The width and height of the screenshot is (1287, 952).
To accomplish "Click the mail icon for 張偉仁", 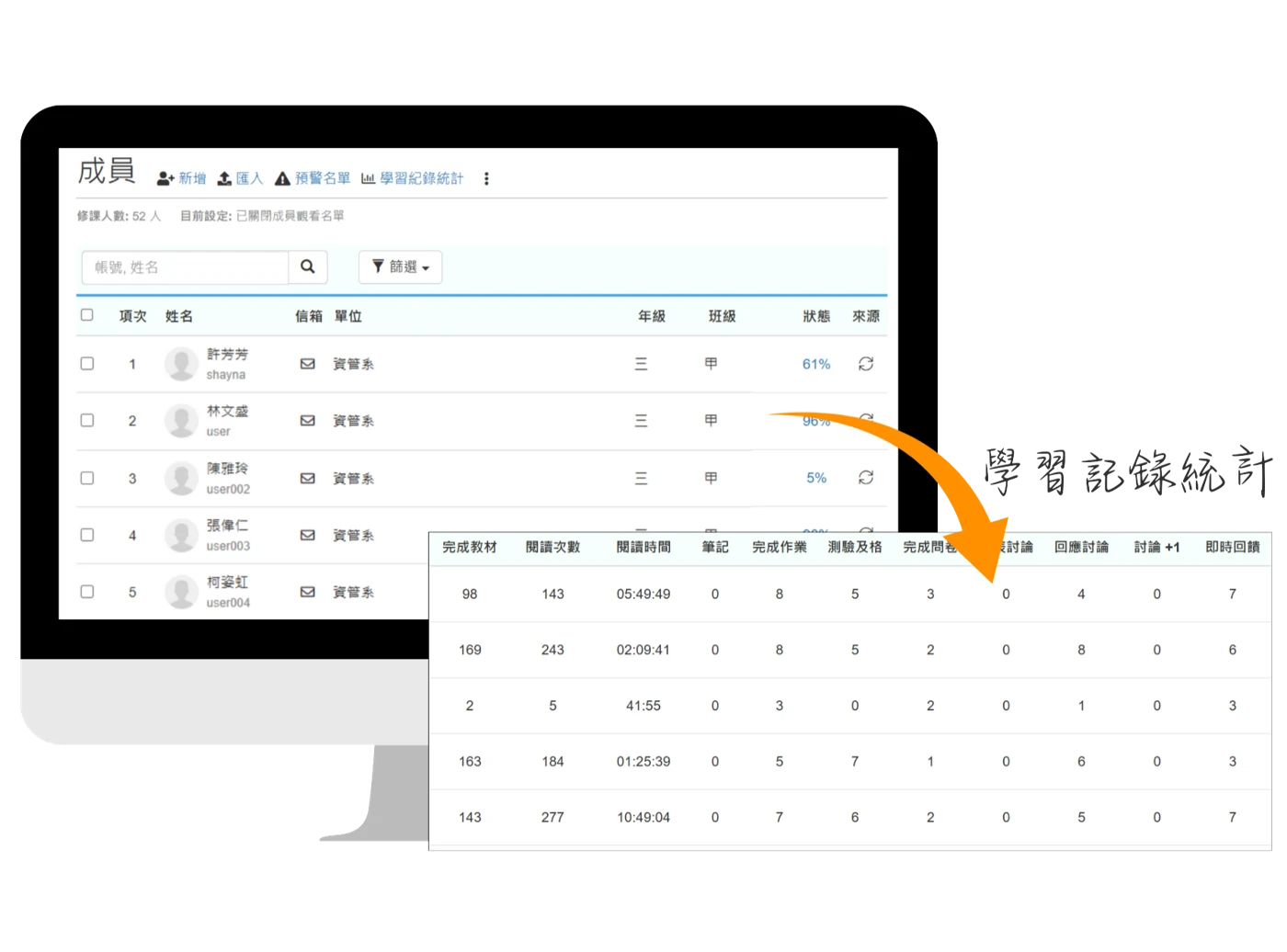I will [308, 535].
